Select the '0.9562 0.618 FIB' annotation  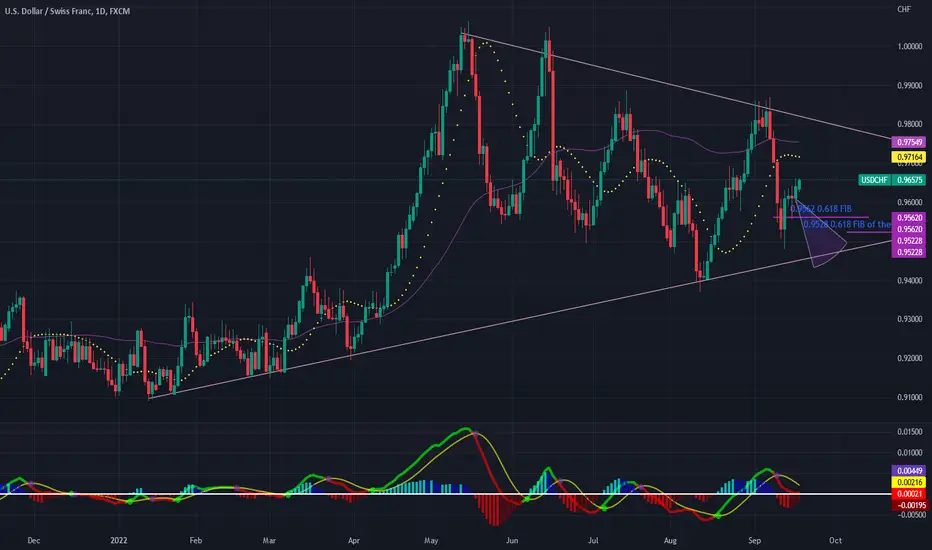[x=821, y=209]
